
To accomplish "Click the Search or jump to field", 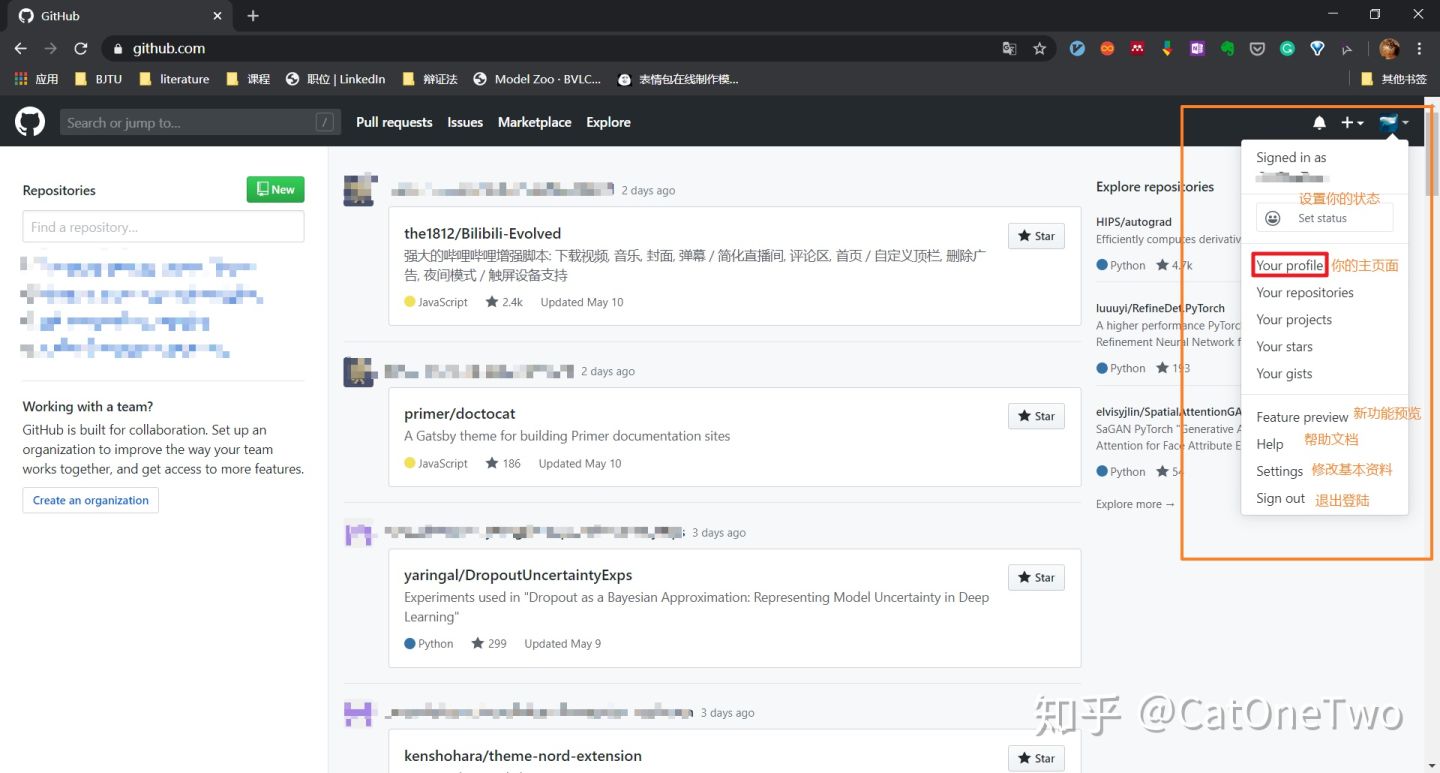I will click(200, 122).
